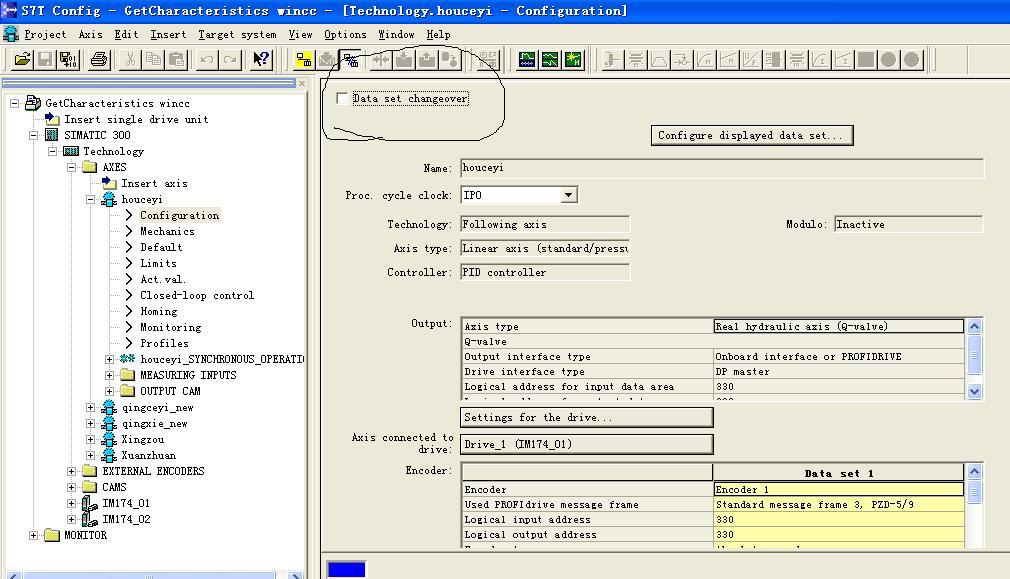Click the Output table scroll down arrow
The image size is (1010, 579).
click(x=974, y=391)
